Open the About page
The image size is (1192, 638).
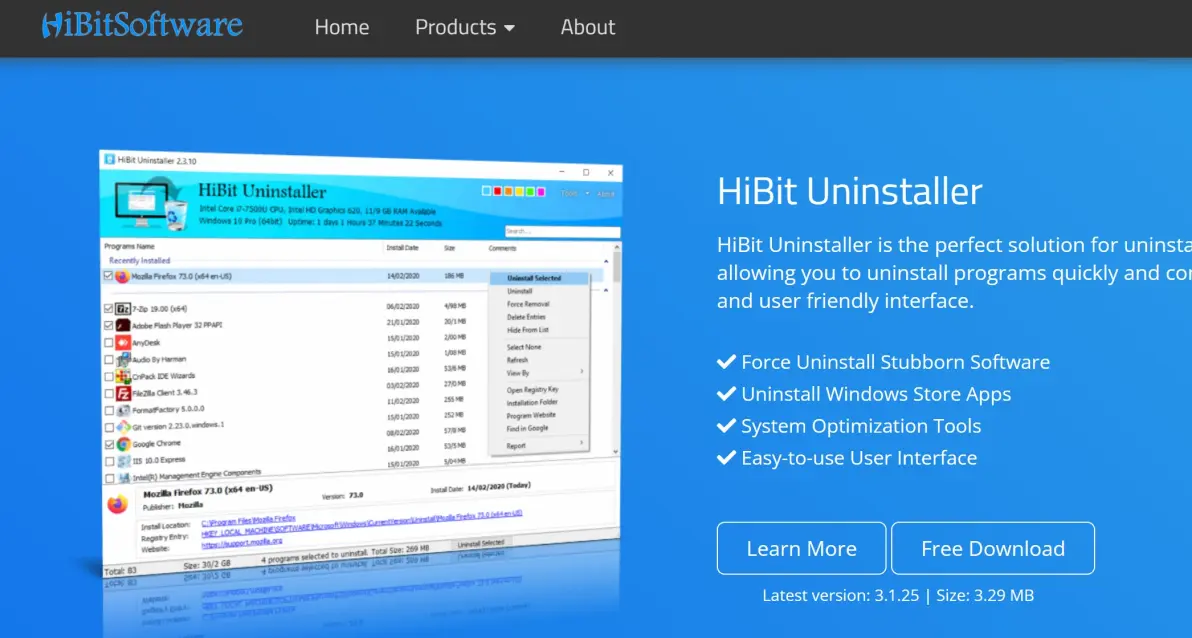[x=588, y=27]
